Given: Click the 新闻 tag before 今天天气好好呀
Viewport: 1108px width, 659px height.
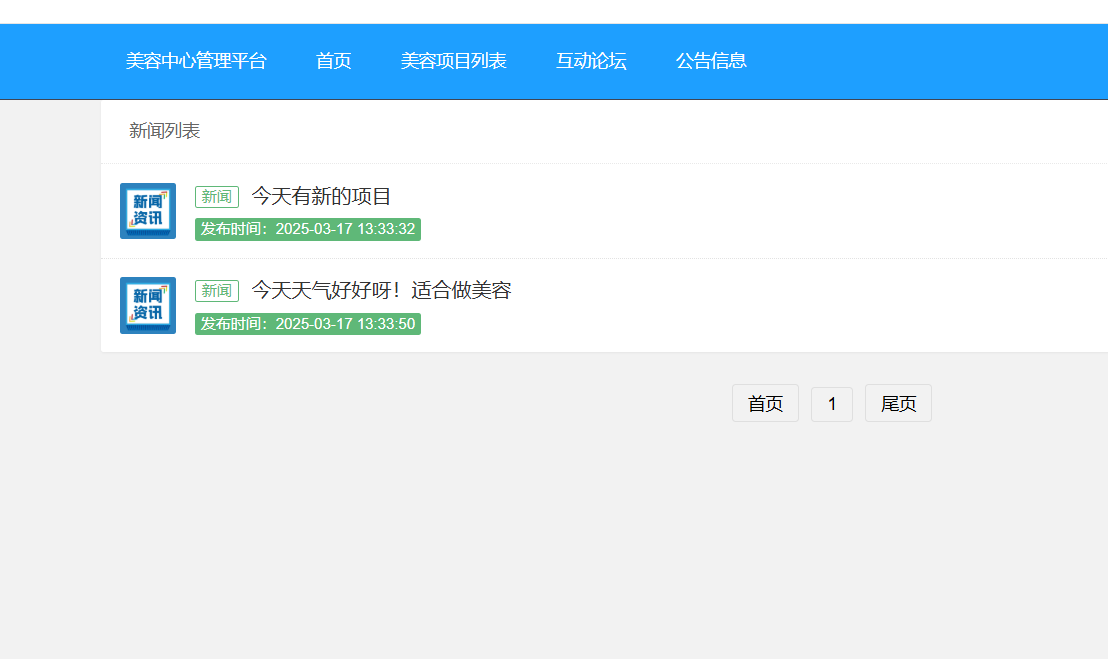Looking at the screenshot, I should pyautogui.click(x=217, y=291).
